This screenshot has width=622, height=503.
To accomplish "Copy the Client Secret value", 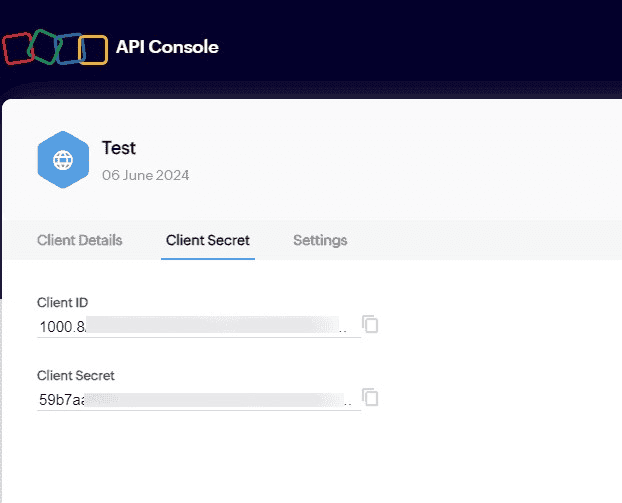I will pyautogui.click(x=370, y=397).
